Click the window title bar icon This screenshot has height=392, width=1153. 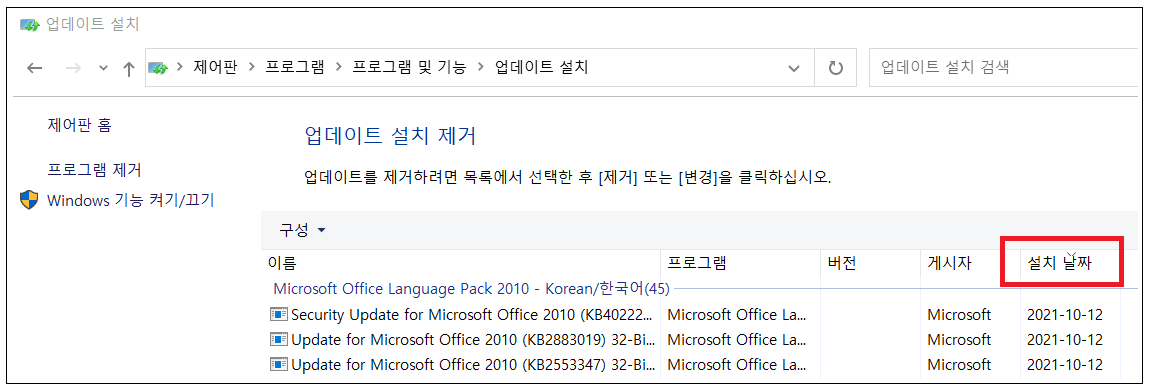[x=30, y=24]
